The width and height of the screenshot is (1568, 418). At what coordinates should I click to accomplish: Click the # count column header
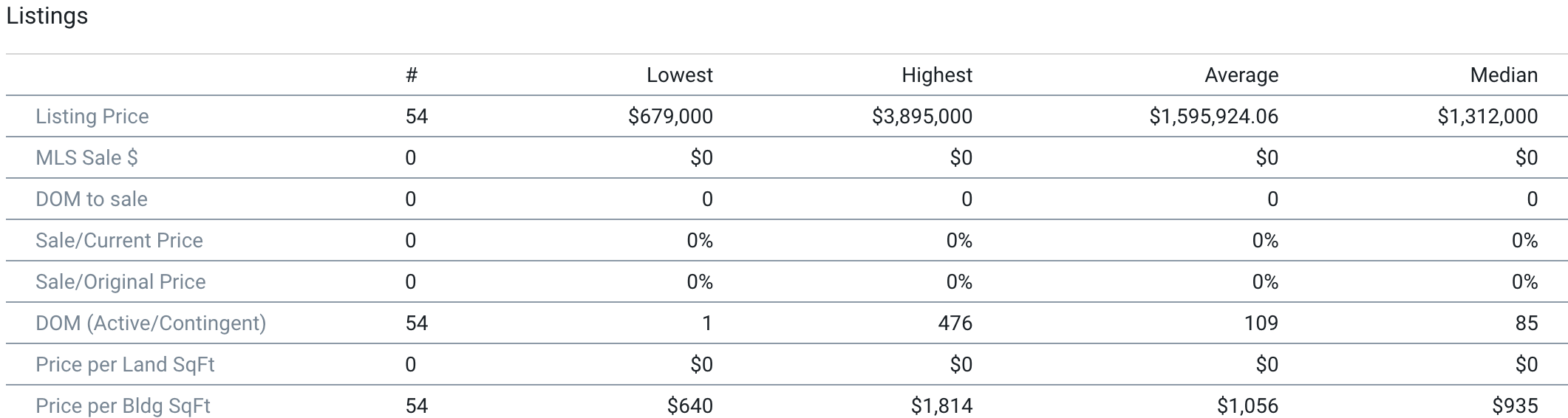tap(412, 75)
